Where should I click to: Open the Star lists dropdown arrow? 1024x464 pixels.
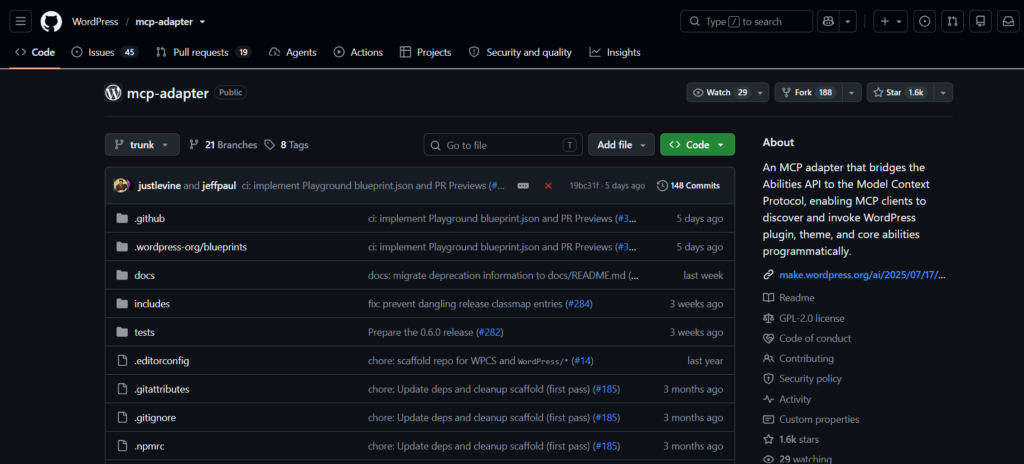click(x=943, y=93)
